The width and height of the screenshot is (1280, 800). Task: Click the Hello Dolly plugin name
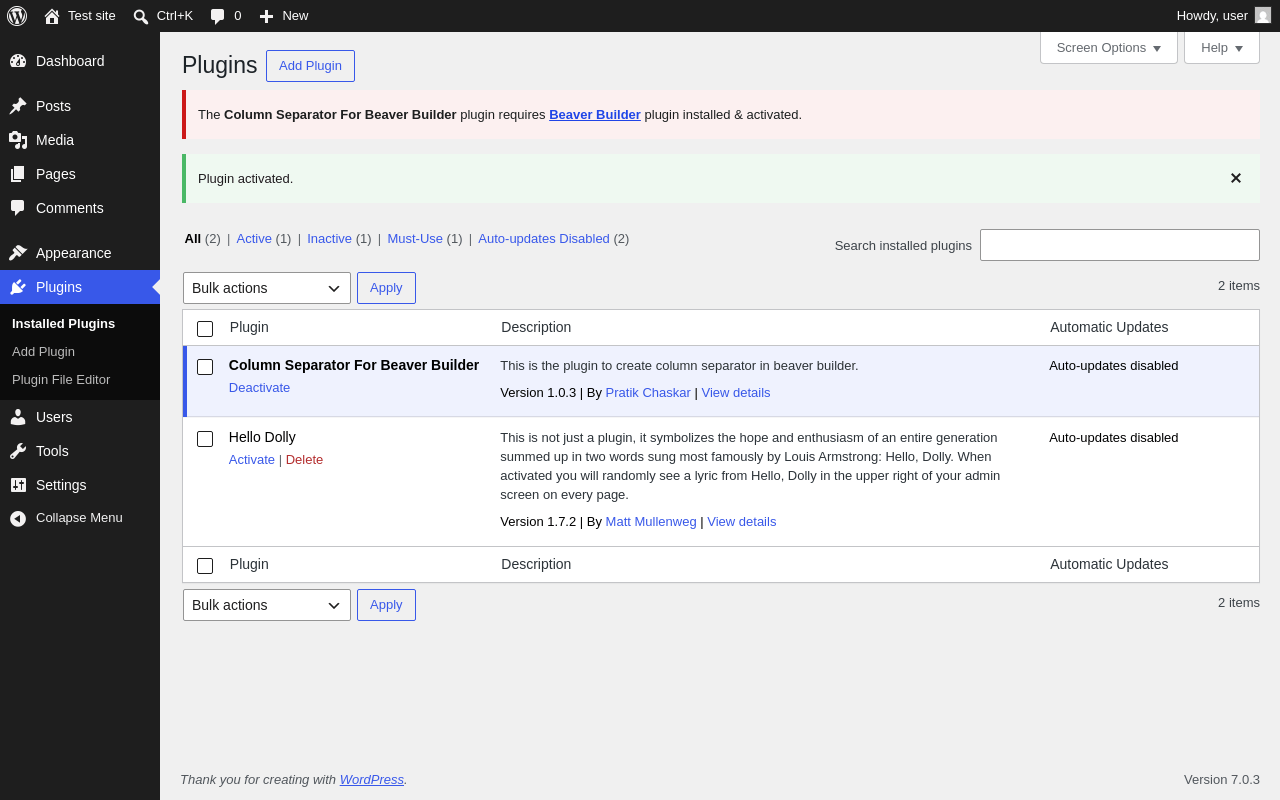[x=262, y=437]
